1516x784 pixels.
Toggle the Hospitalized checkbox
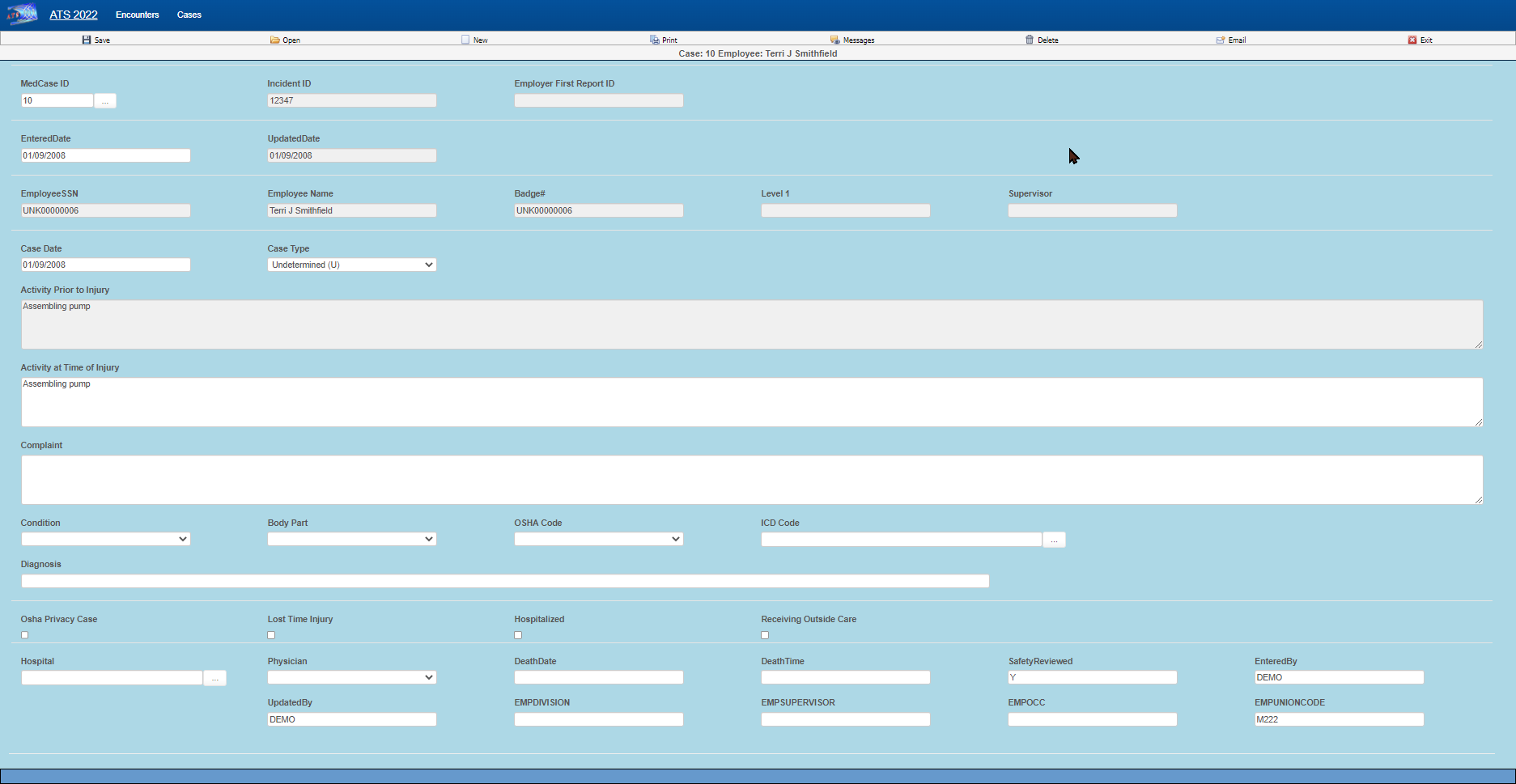point(518,635)
